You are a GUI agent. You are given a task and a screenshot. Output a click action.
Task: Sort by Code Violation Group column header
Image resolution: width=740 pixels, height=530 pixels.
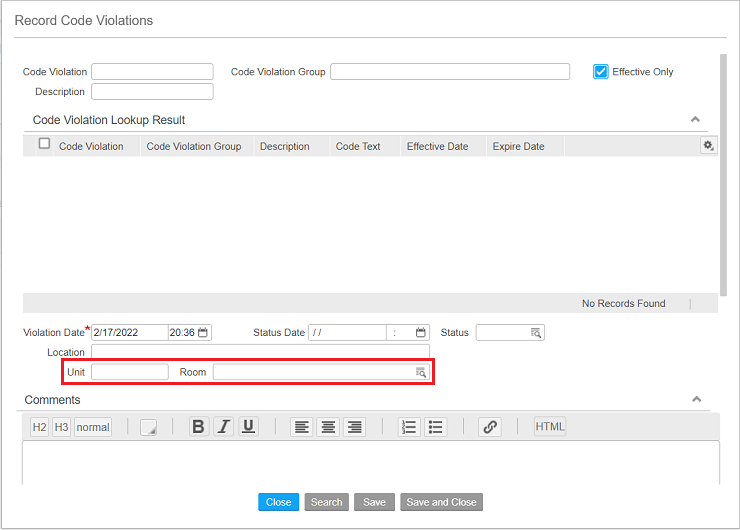pyautogui.click(x=194, y=146)
